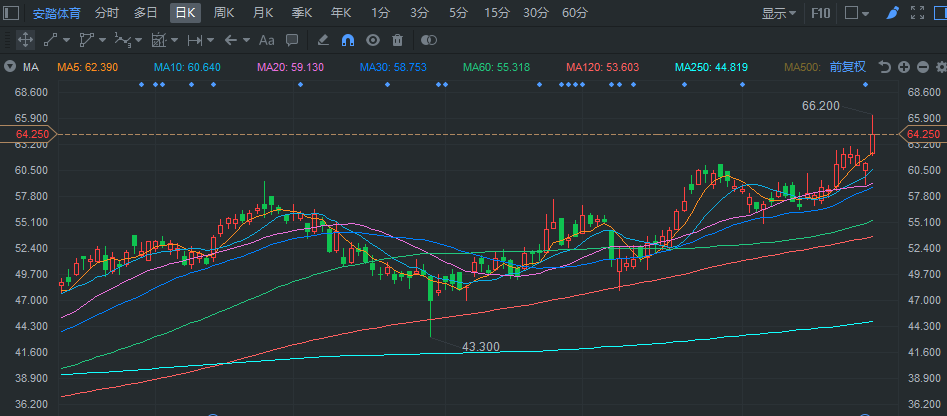947x416 pixels.
Task: Zoom out chart with minus icon
Action: coord(922,67)
